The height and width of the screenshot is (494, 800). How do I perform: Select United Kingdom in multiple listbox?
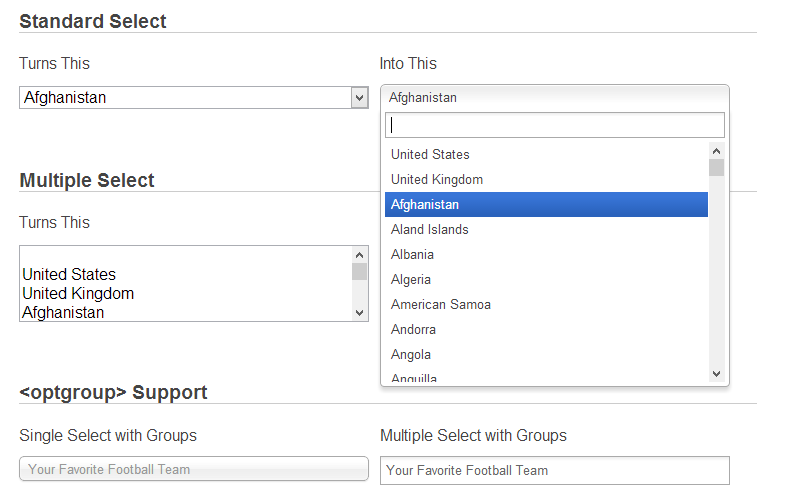(x=78, y=293)
